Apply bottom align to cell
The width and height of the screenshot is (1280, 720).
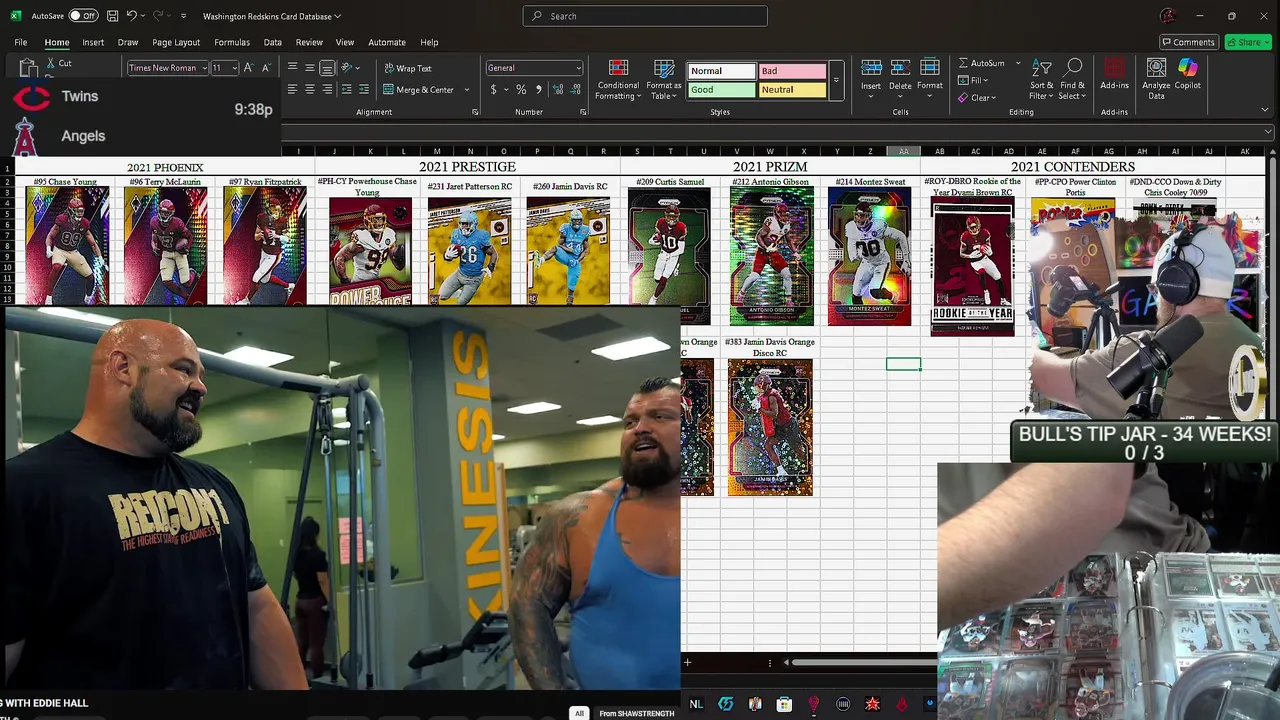pos(327,68)
